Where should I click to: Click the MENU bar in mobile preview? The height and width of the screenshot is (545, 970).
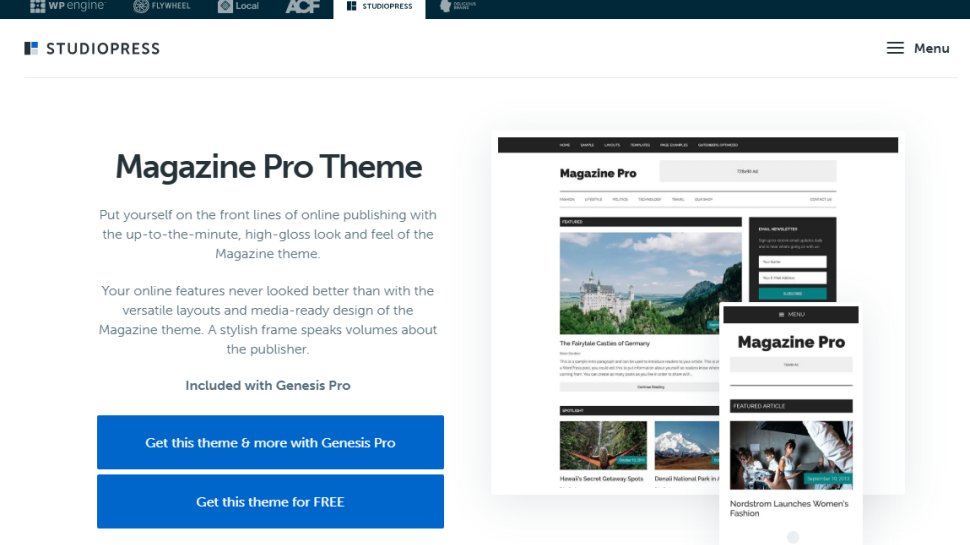click(791, 314)
